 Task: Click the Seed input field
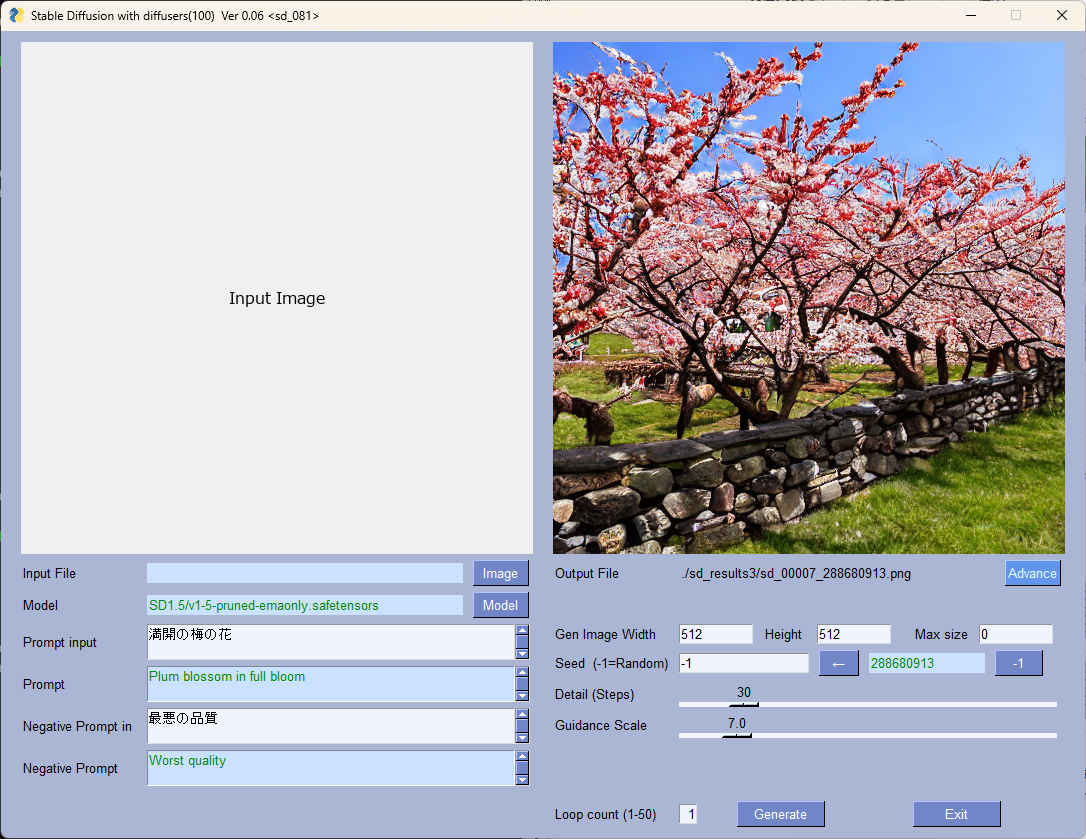click(x=743, y=663)
